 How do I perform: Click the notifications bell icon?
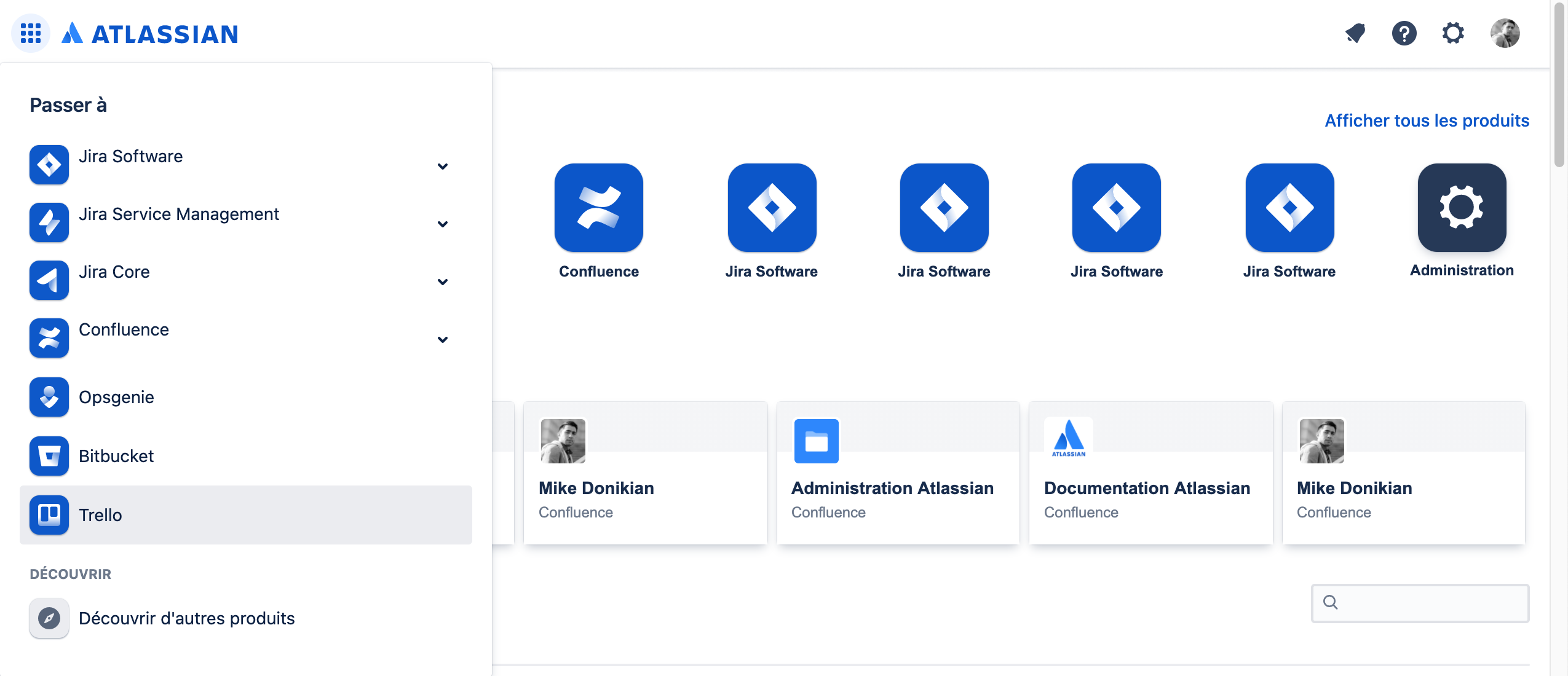tap(1355, 33)
